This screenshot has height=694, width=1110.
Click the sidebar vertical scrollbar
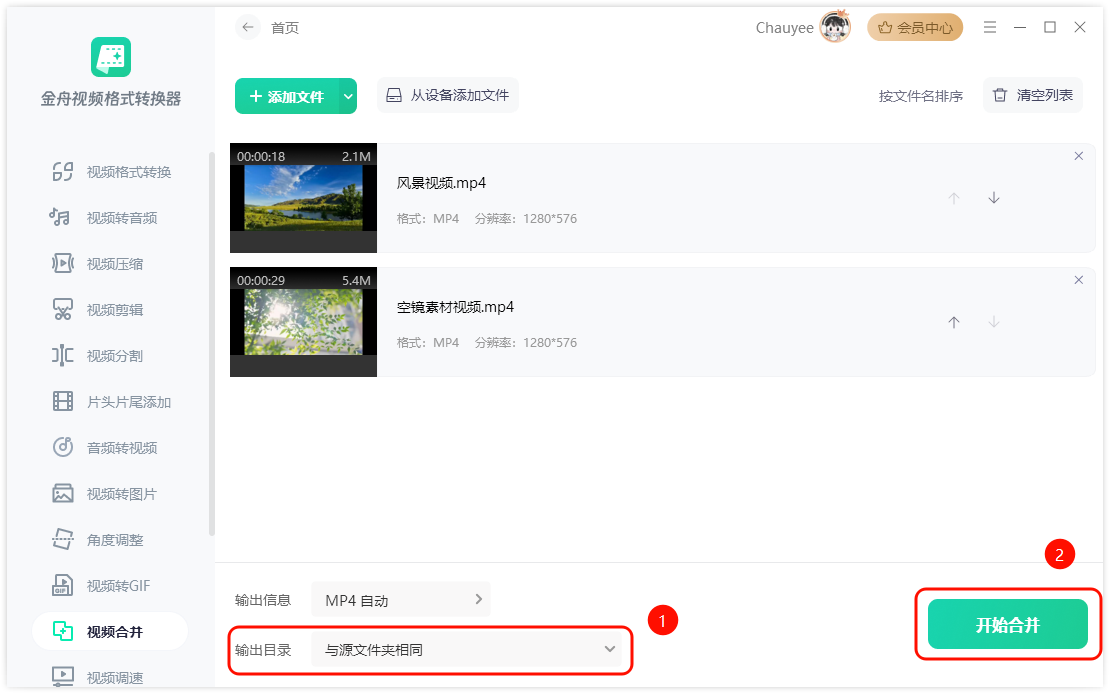click(212, 343)
